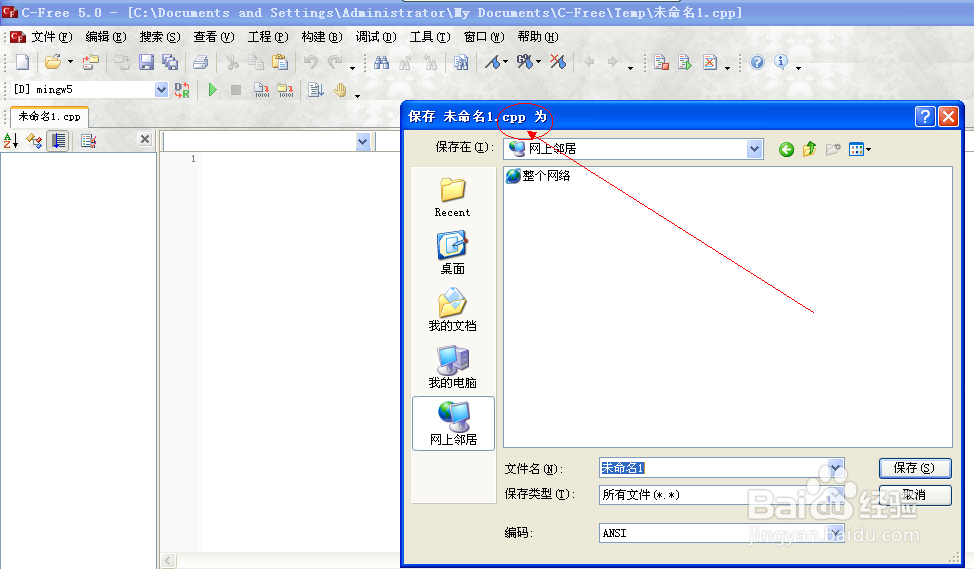Open the 构建(B) menu

[322, 37]
